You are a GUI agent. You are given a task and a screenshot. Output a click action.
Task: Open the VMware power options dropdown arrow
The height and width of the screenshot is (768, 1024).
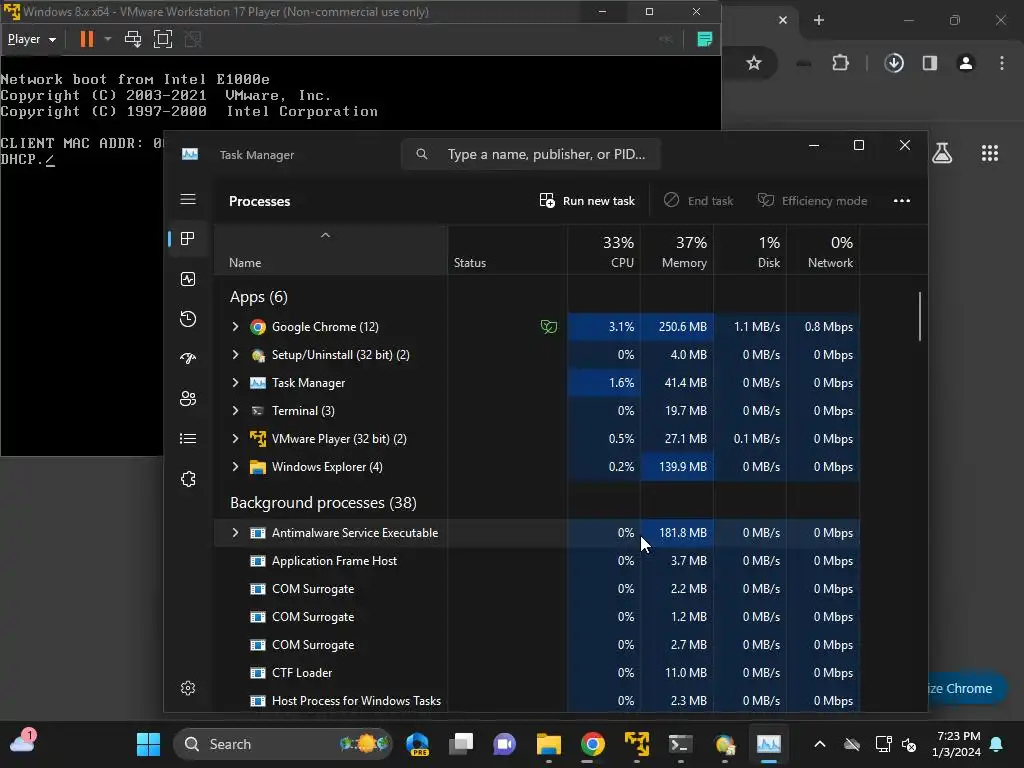108,39
